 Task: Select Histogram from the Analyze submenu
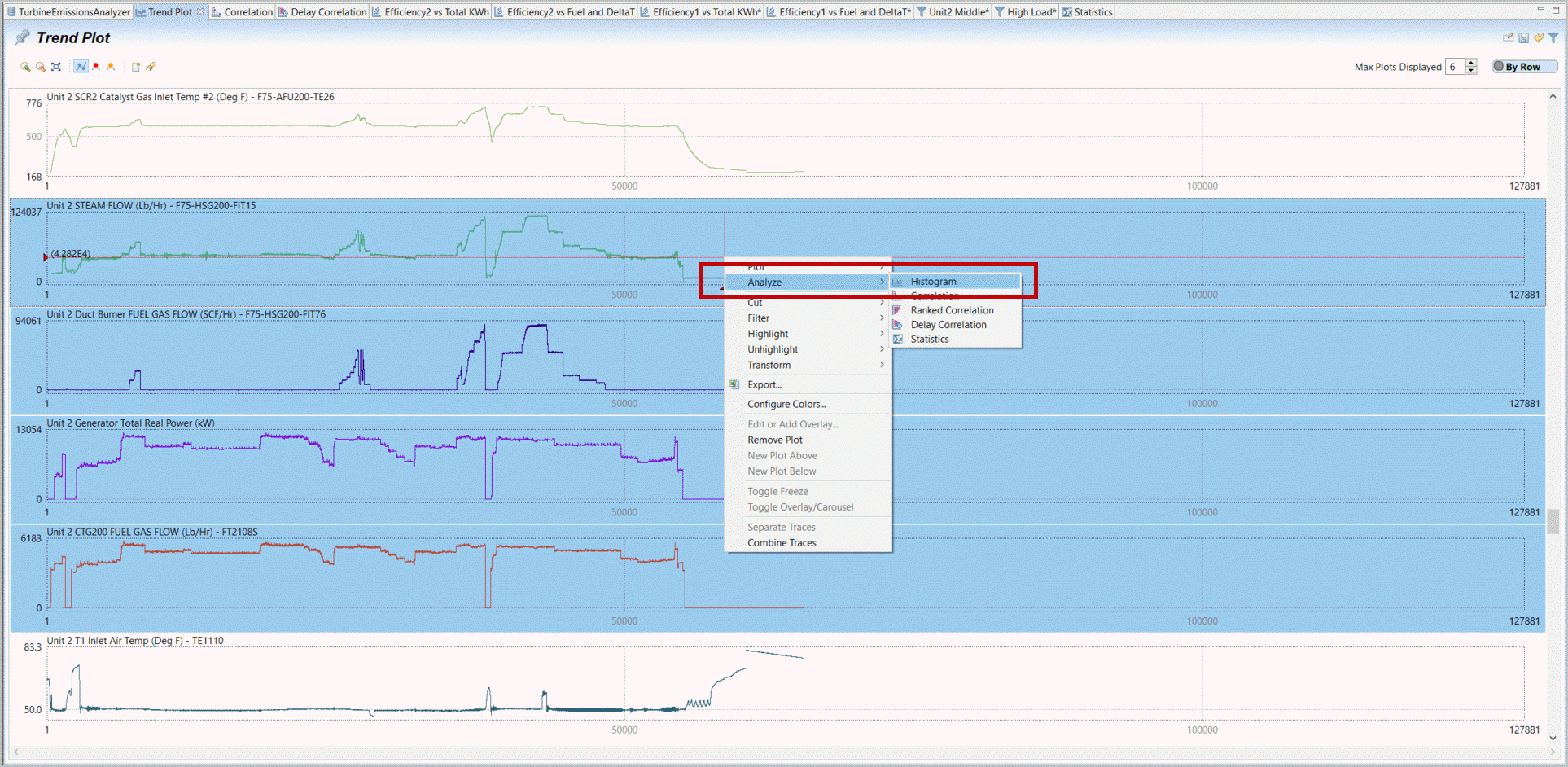point(933,282)
